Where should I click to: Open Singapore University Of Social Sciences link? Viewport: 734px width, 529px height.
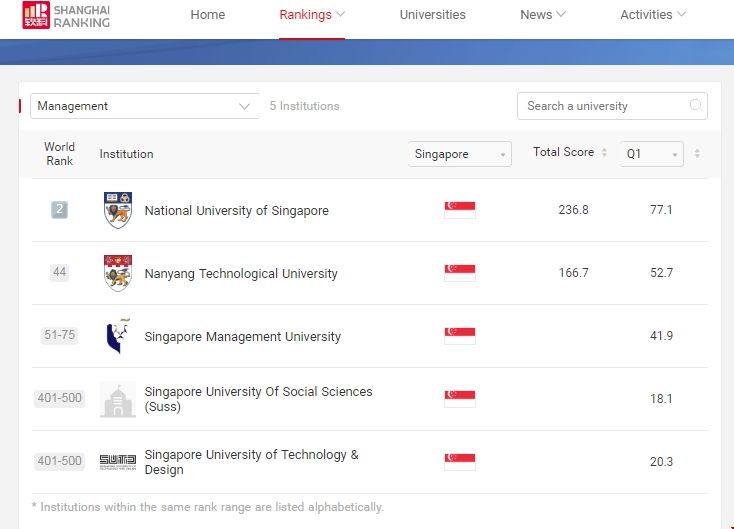[x=258, y=399]
